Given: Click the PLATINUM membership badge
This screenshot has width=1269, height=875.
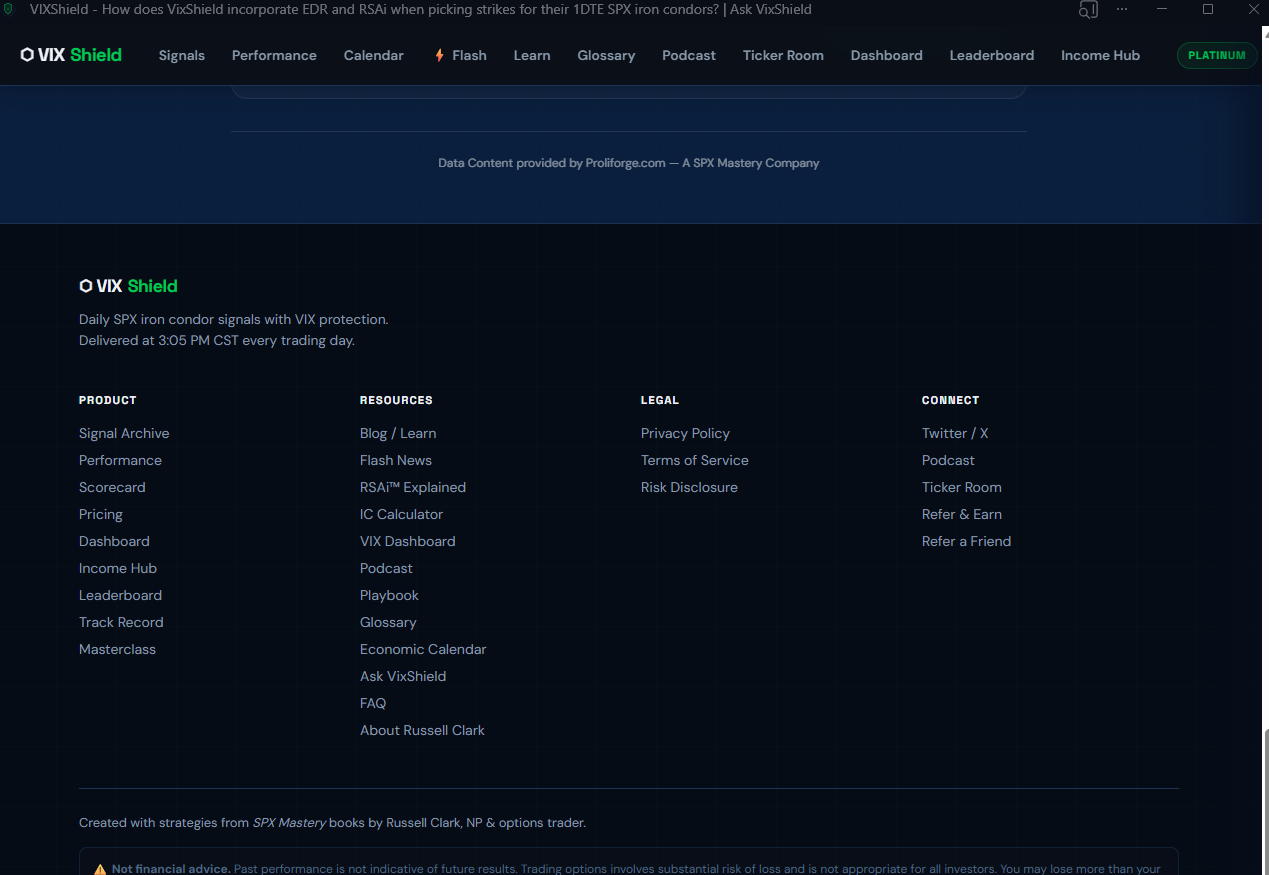Looking at the screenshot, I should coord(1217,55).
